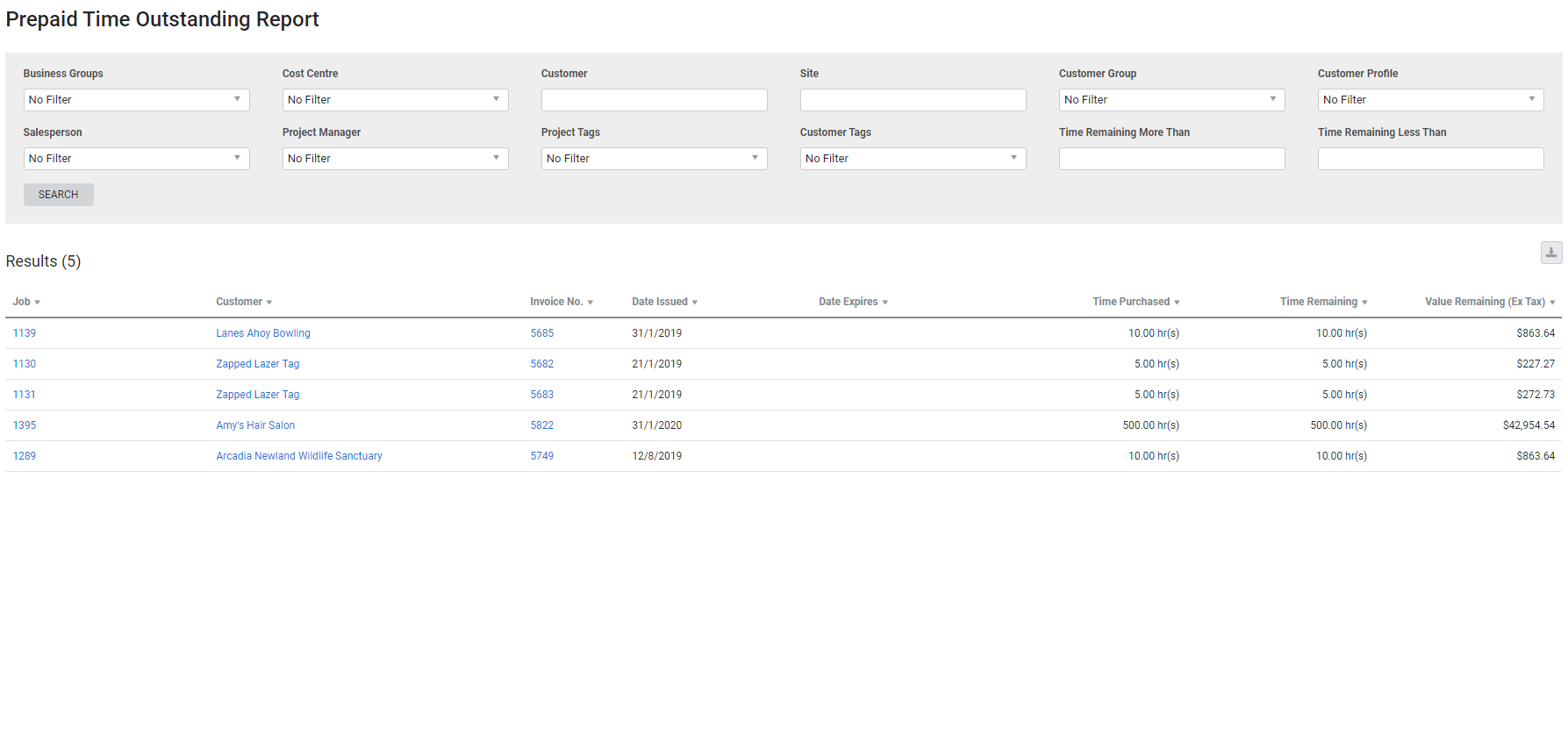
Task: Open the Cost Centre dropdown
Action: tap(395, 100)
